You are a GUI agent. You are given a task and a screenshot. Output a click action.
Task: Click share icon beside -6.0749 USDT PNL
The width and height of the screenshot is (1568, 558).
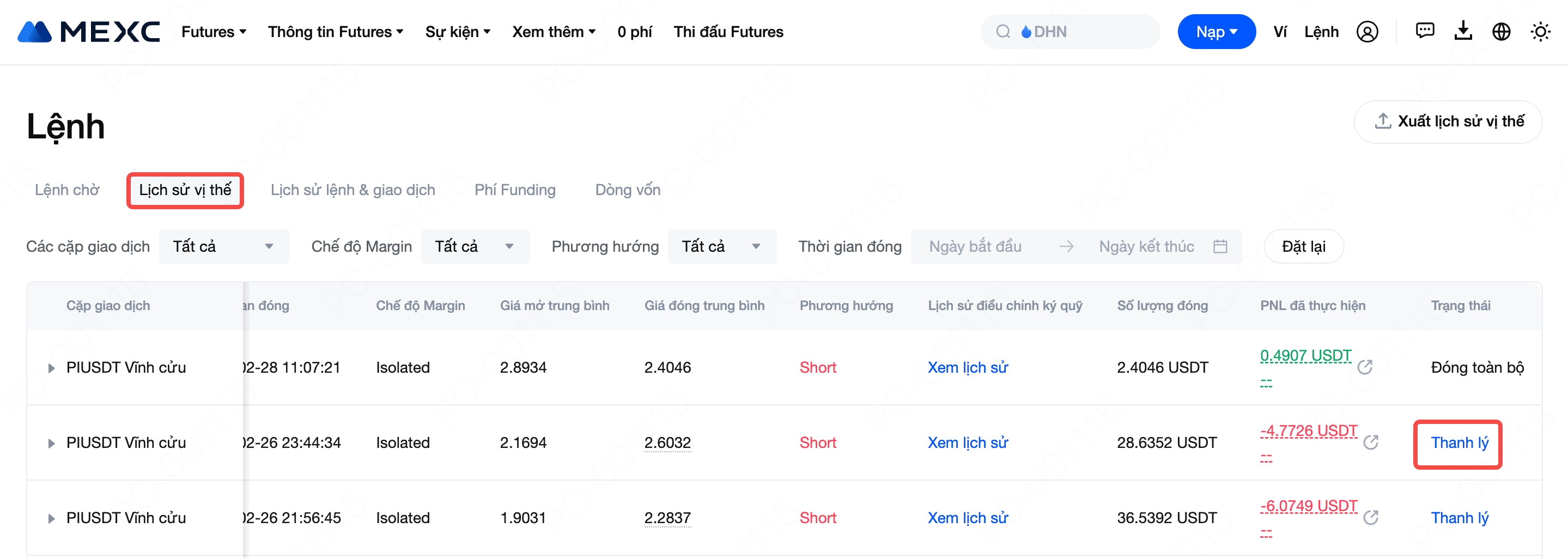[x=1371, y=518]
